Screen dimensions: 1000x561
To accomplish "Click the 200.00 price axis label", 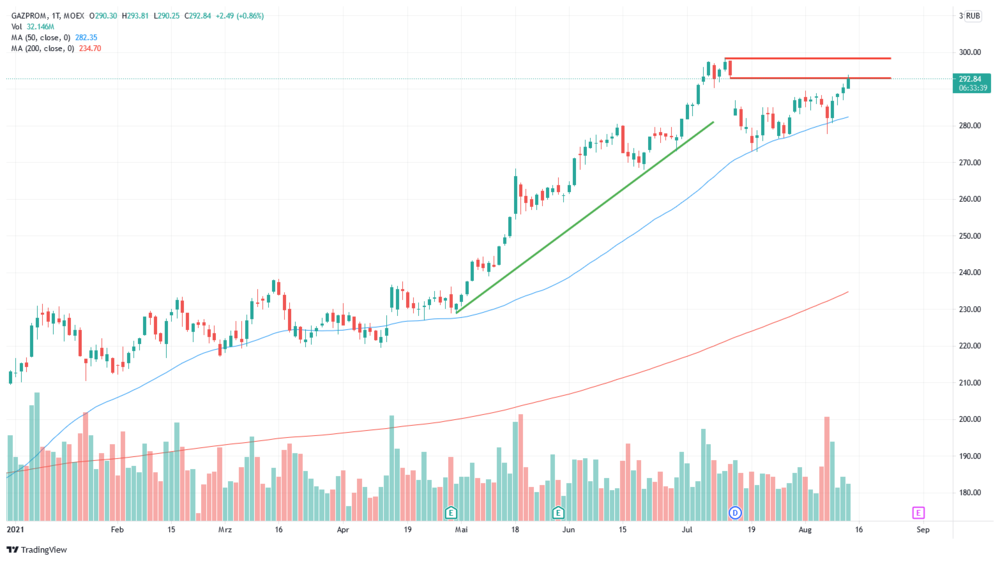I will (x=969, y=419).
